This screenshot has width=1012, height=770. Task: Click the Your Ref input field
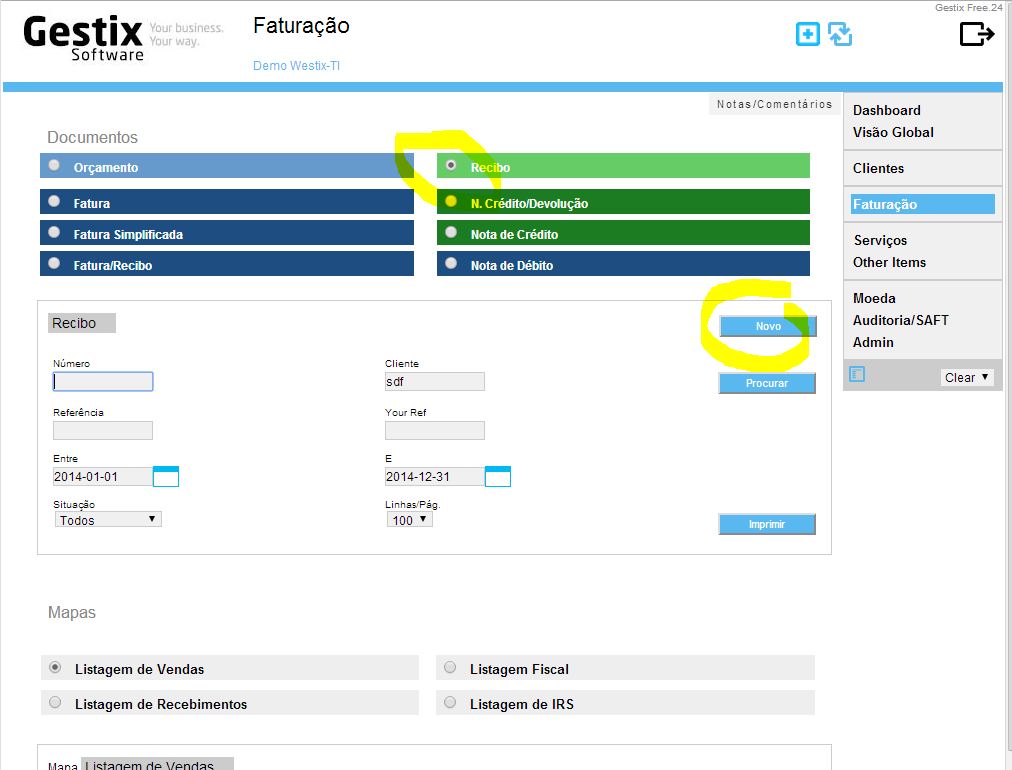click(x=434, y=431)
